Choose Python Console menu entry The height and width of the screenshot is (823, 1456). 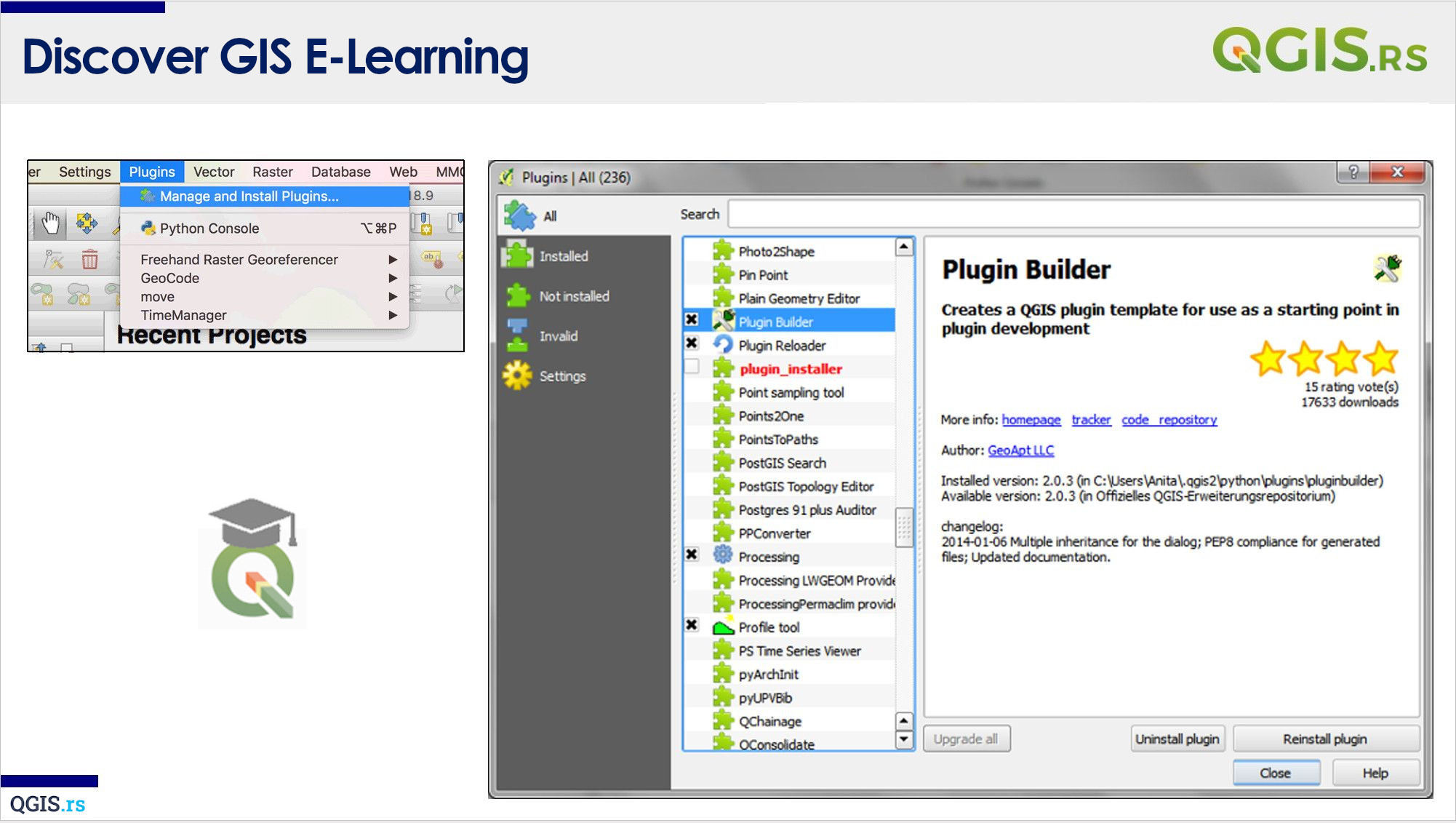tap(265, 228)
